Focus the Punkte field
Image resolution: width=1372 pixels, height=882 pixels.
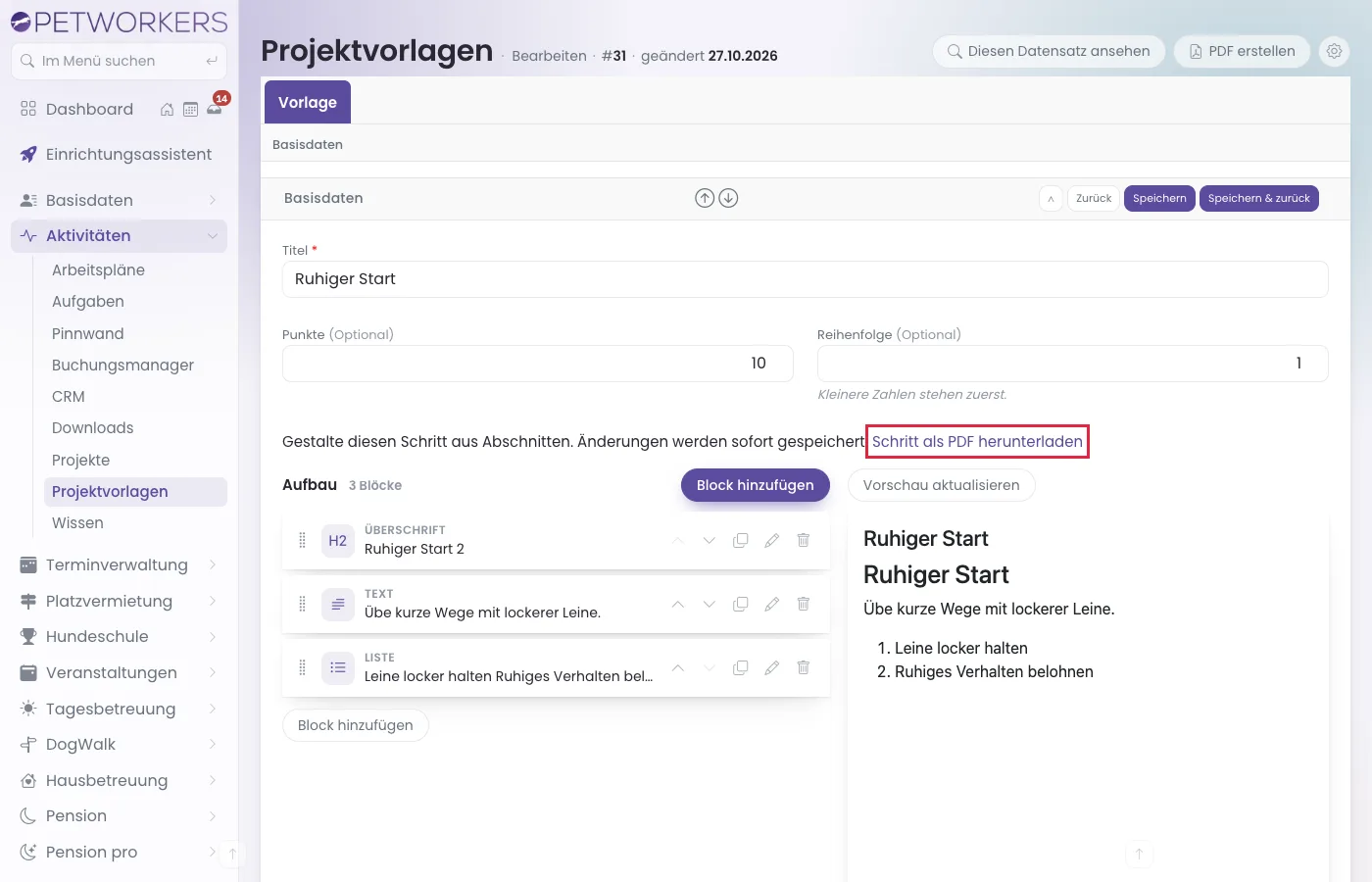click(x=537, y=364)
